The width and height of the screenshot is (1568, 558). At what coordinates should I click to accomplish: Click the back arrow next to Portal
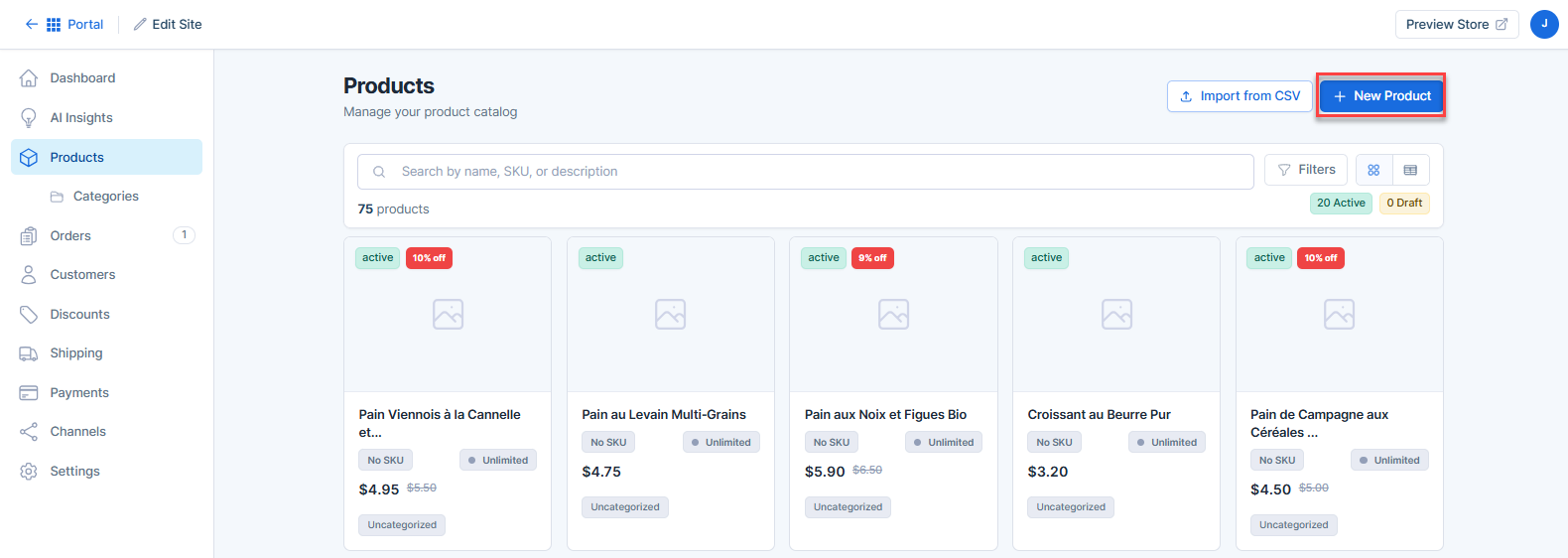click(32, 24)
